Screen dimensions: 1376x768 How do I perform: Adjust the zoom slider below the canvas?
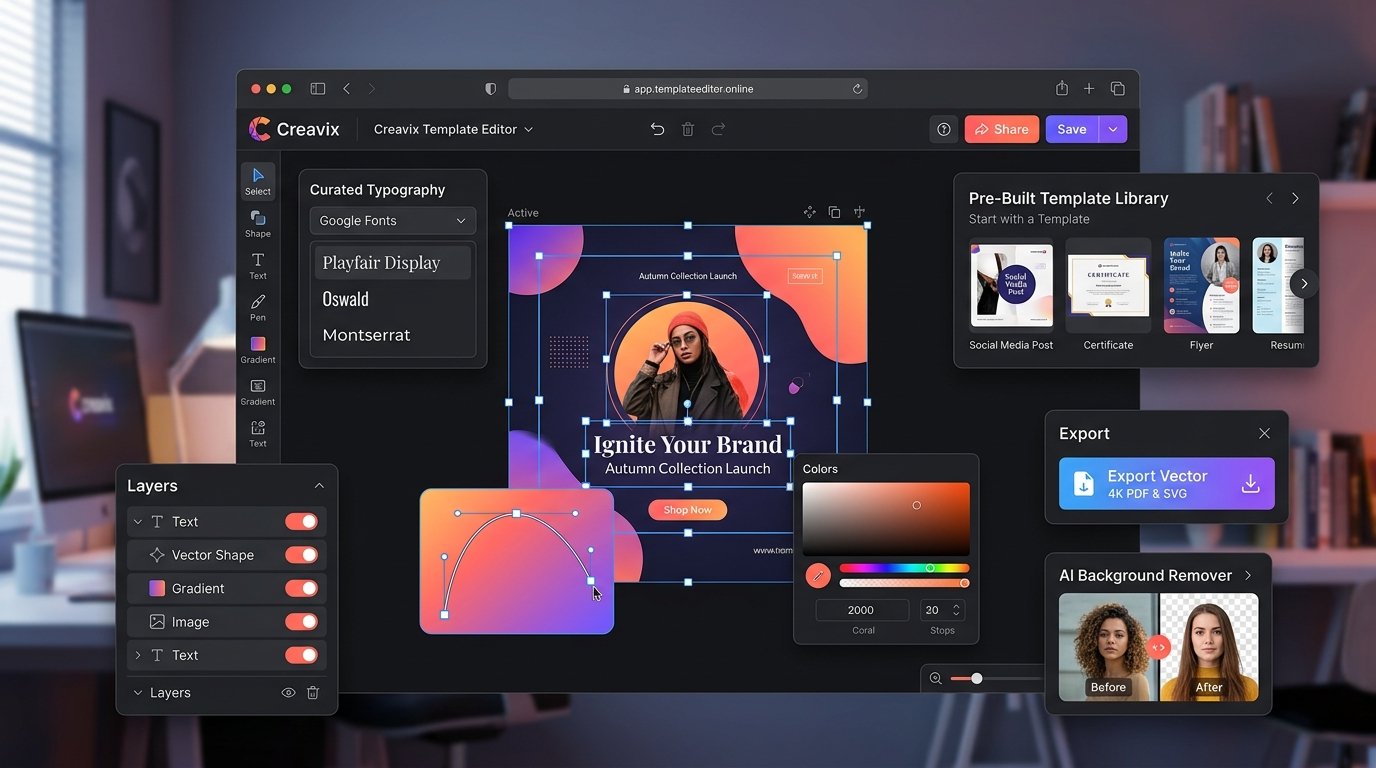pyautogui.click(x=995, y=679)
